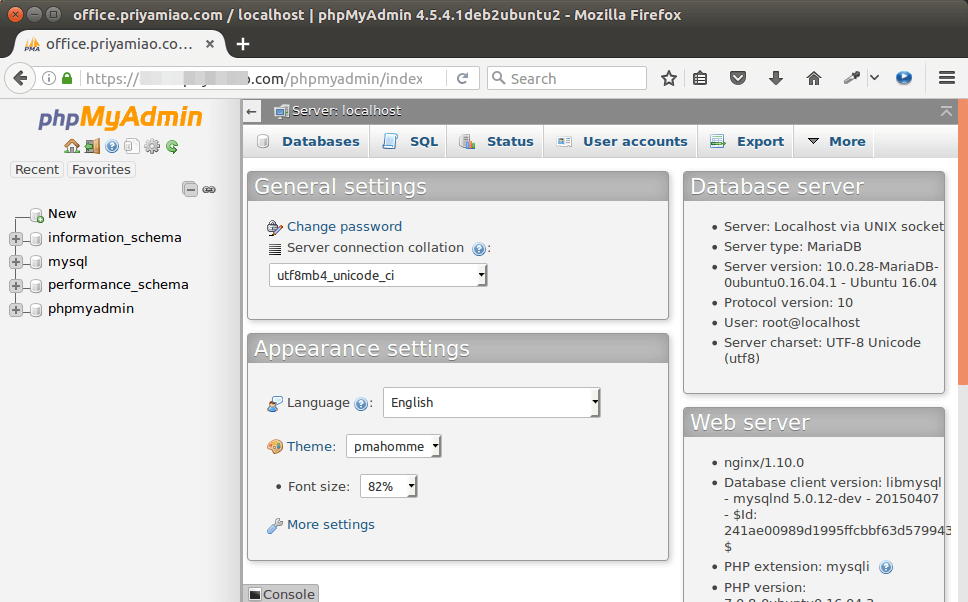Image resolution: width=968 pixels, height=602 pixels.
Task: Expand the mysql database tree node
Action: [x=16, y=262]
